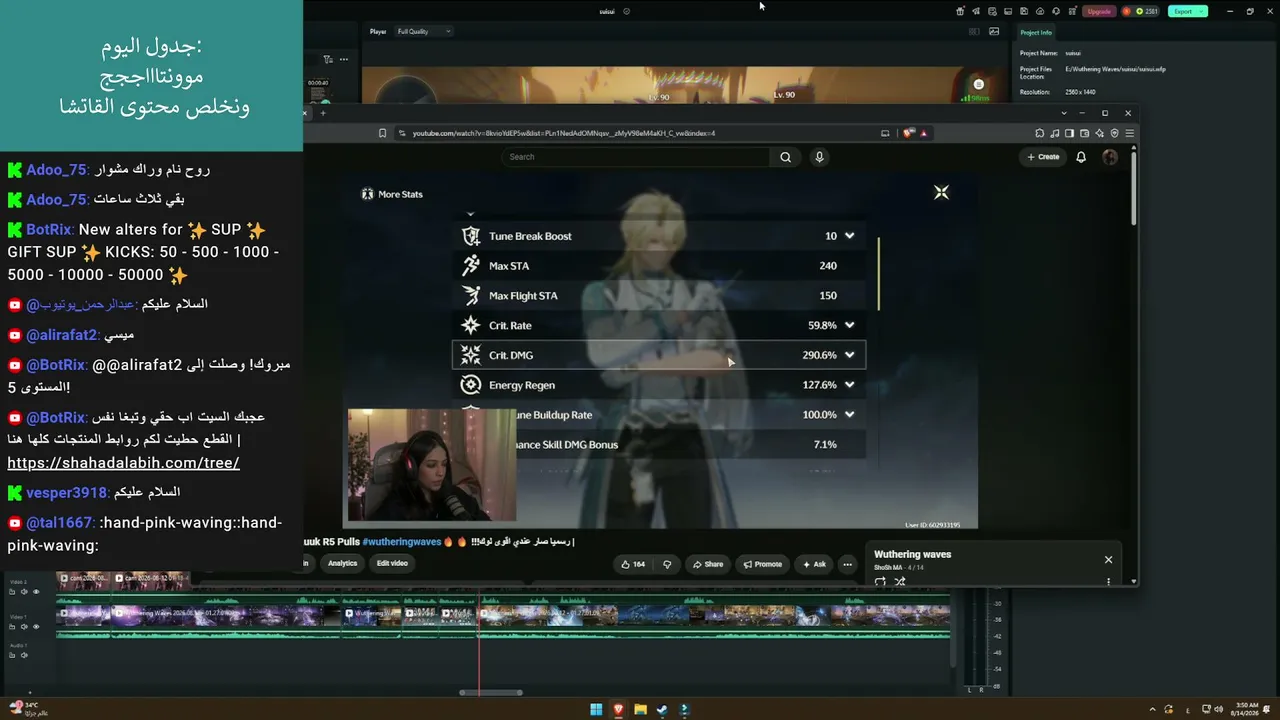The height and width of the screenshot is (720, 1280).
Task: Open Windows Start menu
Action: tap(596, 710)
